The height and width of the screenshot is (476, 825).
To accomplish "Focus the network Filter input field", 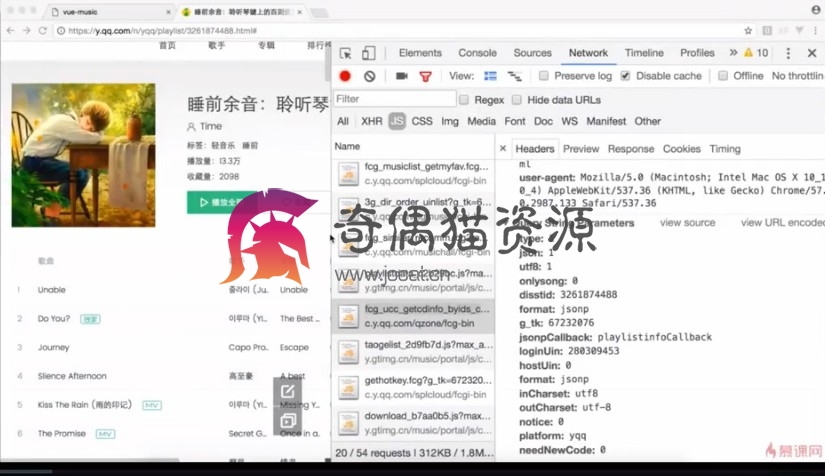I will [395, 99].
